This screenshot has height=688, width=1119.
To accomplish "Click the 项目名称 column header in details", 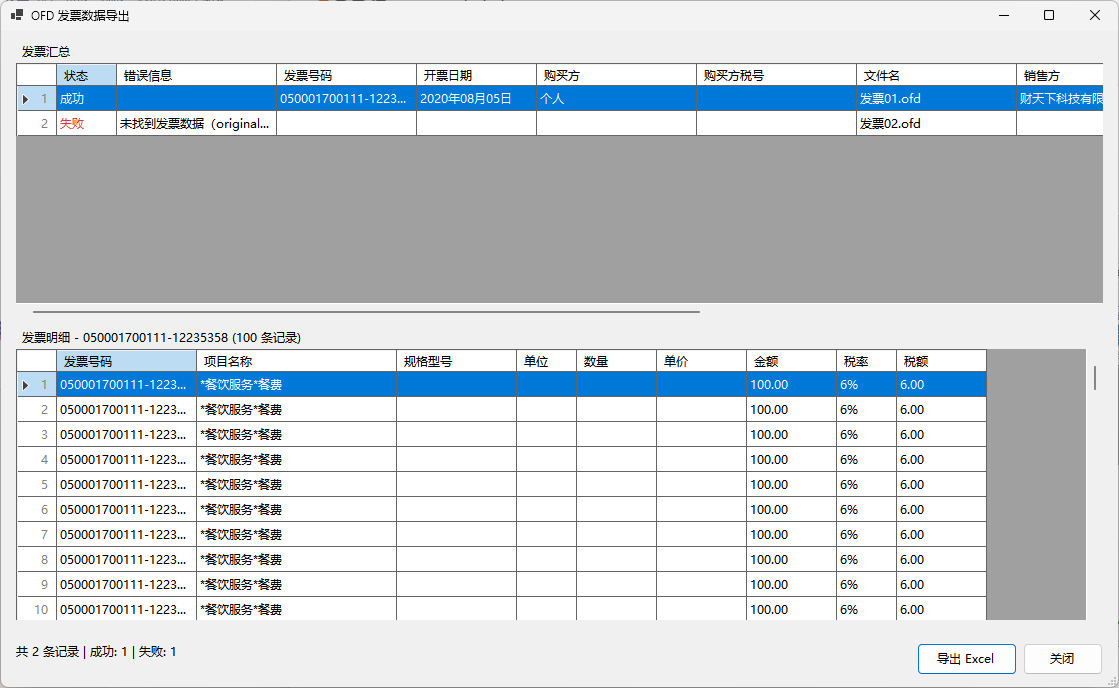I will point(296,361).
